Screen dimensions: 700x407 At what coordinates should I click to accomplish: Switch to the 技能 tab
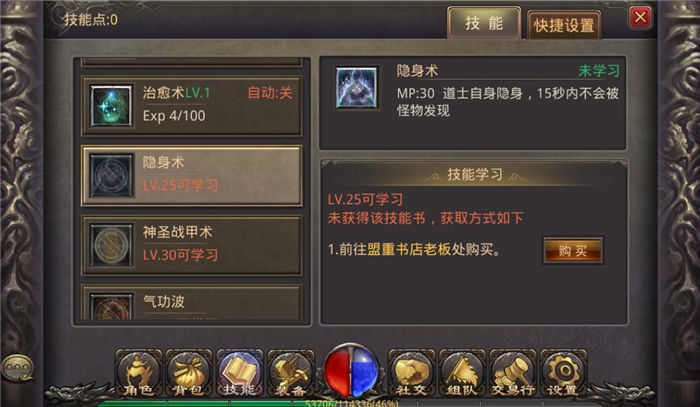[x=484, y=23]
